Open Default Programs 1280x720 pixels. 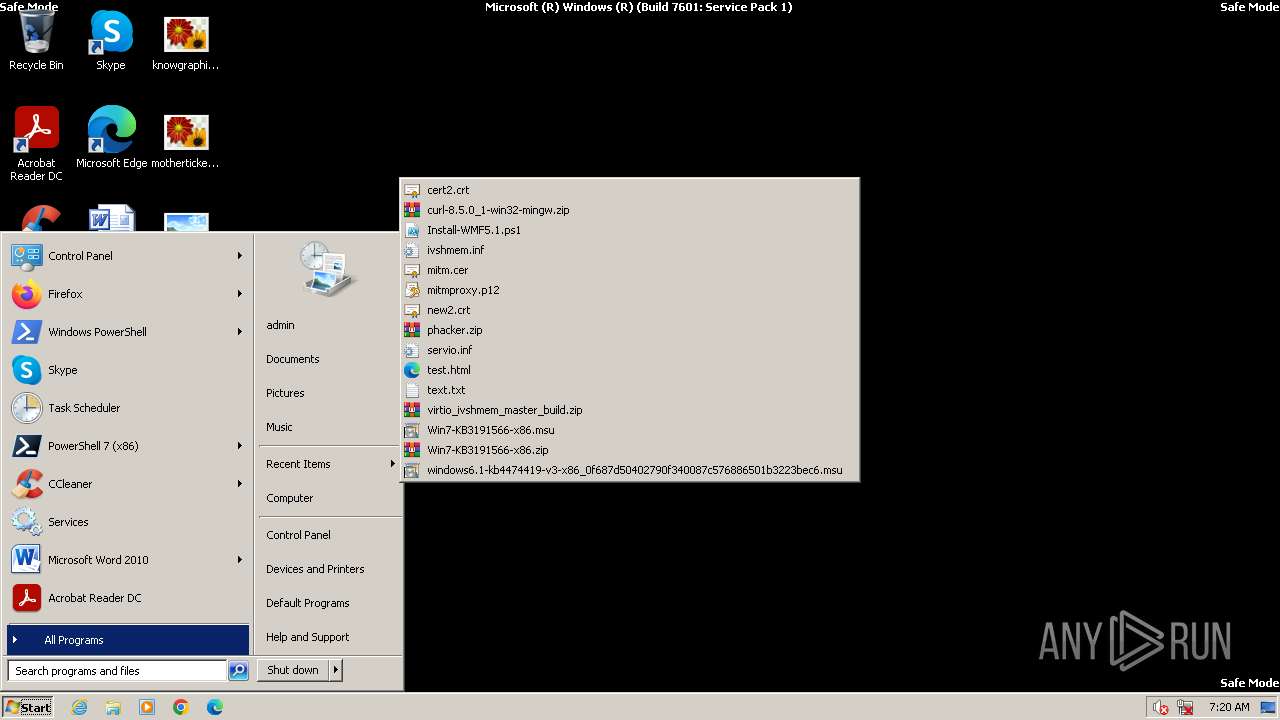pos(329,603)
